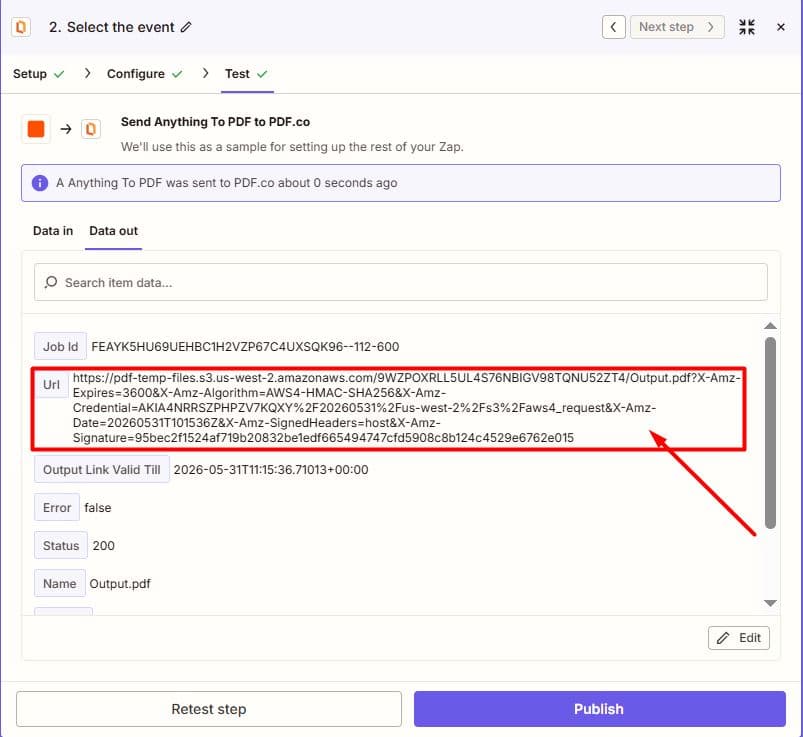Click the Next step button
803x737 pixels.
coord(677,27)
